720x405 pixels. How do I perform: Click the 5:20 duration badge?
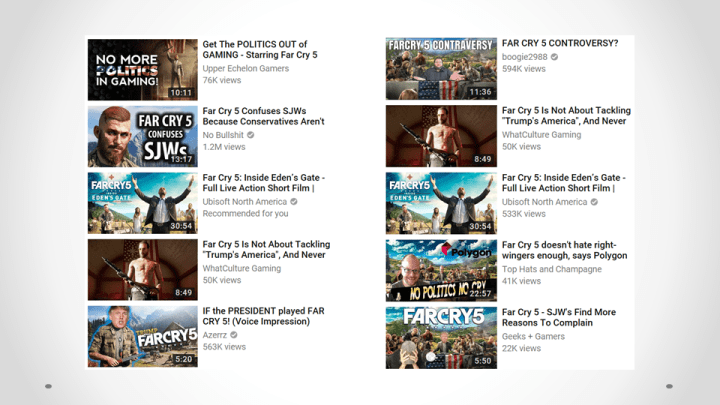coord(184,359)
